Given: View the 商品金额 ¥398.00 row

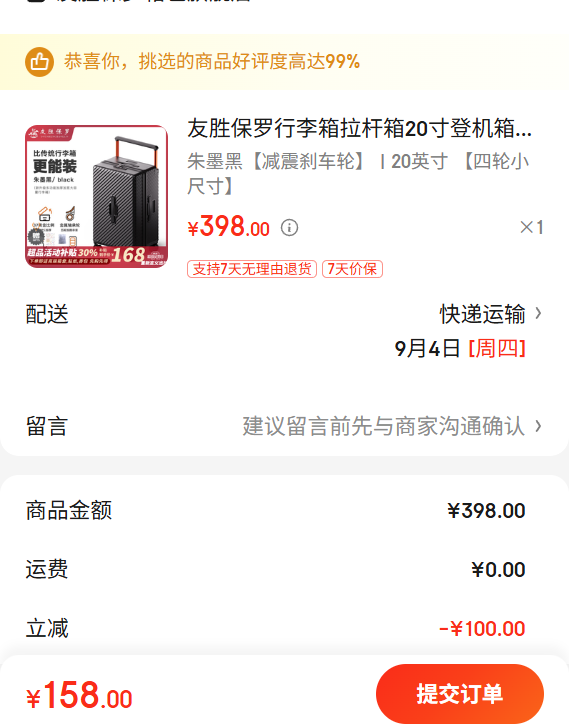Looking at the screenshot, I should (x=284, y=511).
